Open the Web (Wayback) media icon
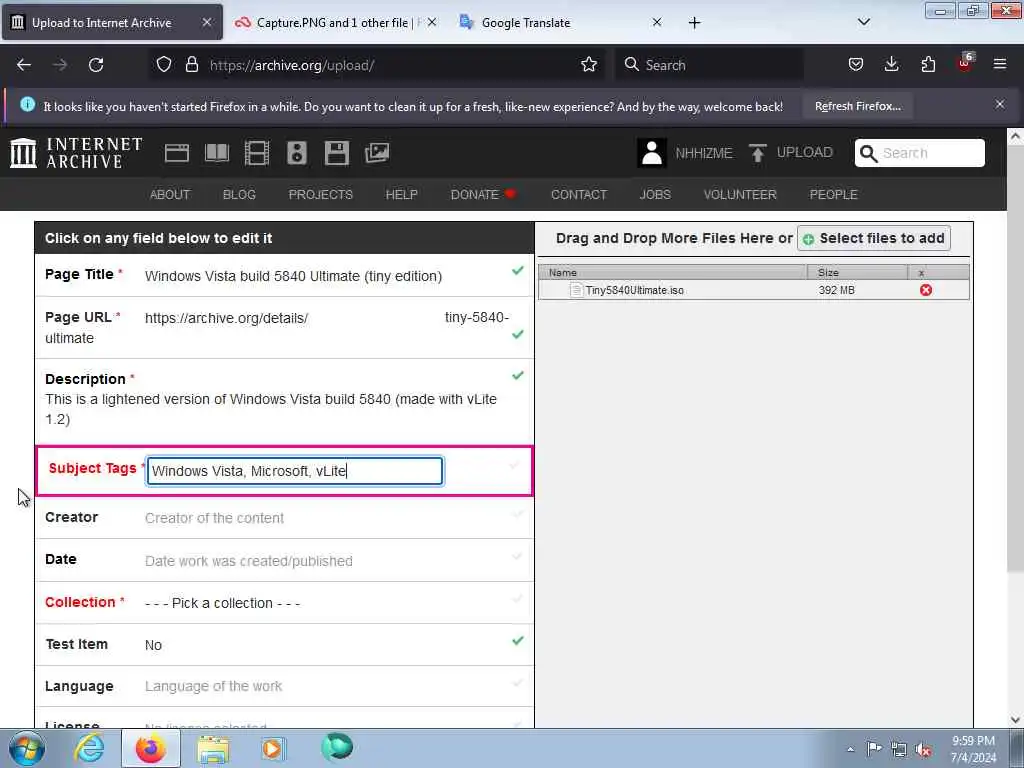This screenshot has width=1024, height=768. click(x=176, y=153)
